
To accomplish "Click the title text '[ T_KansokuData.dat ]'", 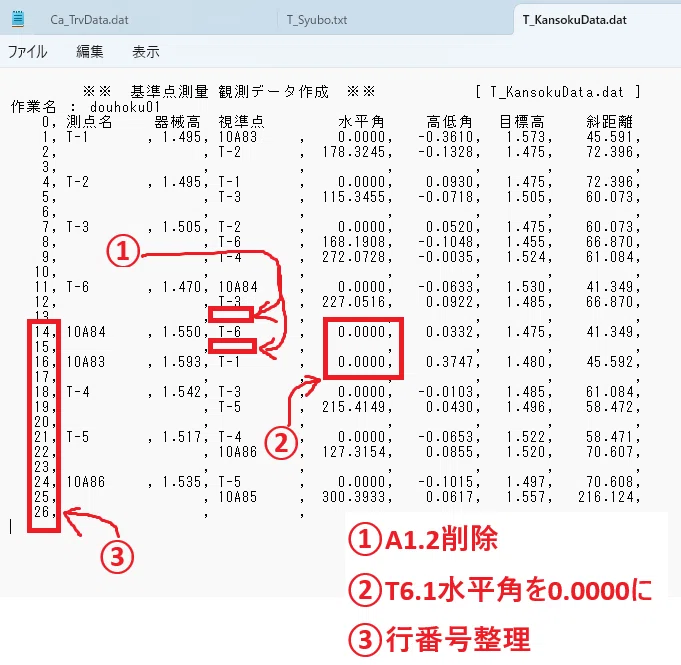I will point(558,92).
